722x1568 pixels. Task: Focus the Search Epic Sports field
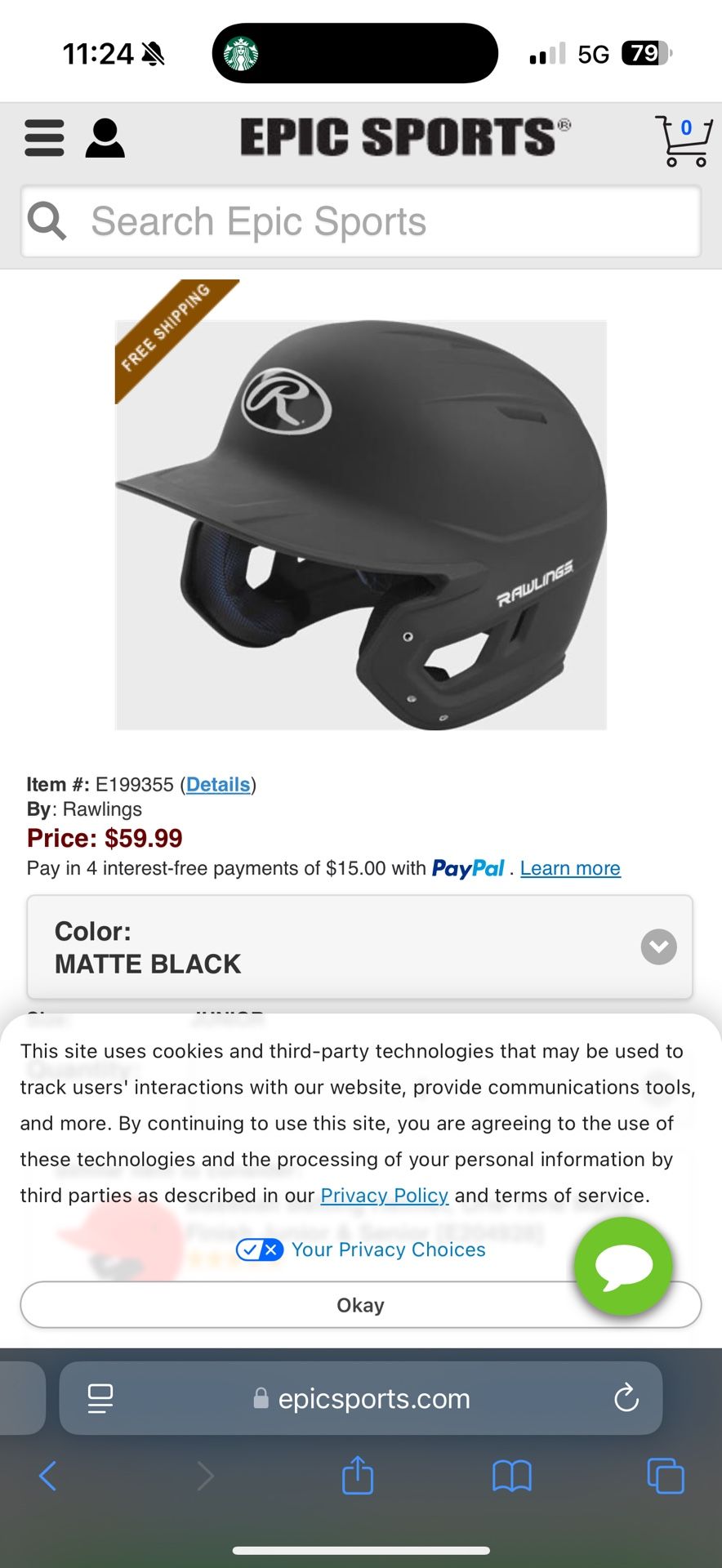(x=361, y=221)
